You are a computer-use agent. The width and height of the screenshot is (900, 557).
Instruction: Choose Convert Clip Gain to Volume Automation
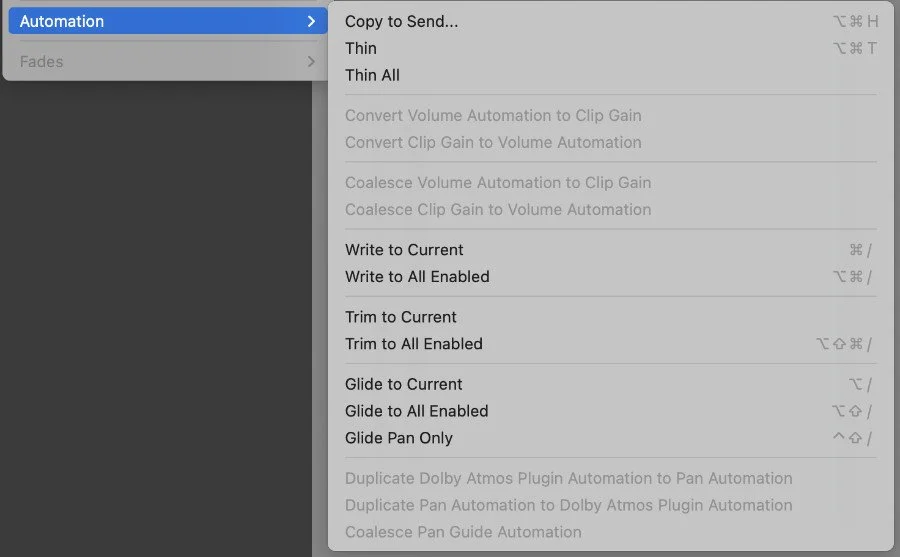pos(611,142)
